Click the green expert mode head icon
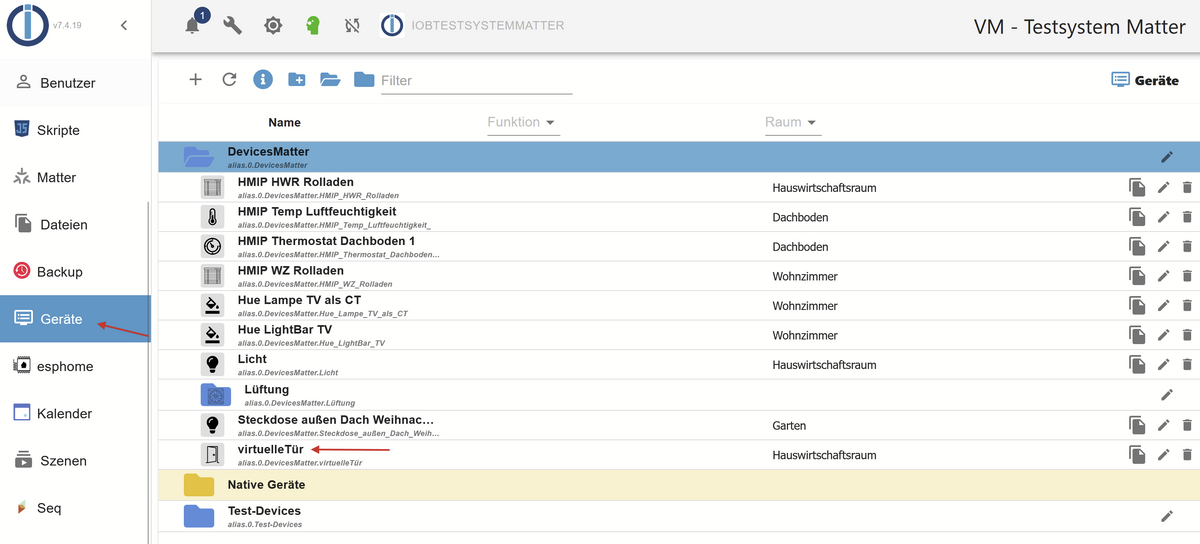The width and height of the screenshot is (1200, 544). pos(313,26)
